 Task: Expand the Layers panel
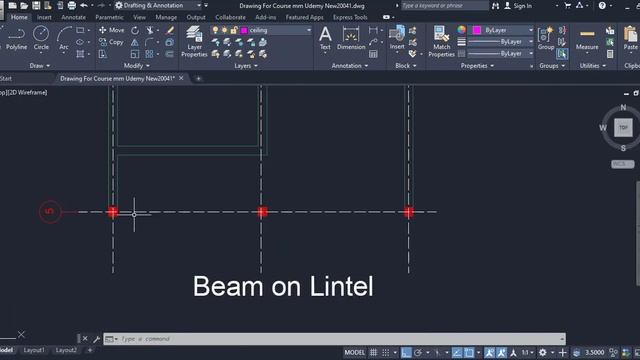(x=246, y=65)
